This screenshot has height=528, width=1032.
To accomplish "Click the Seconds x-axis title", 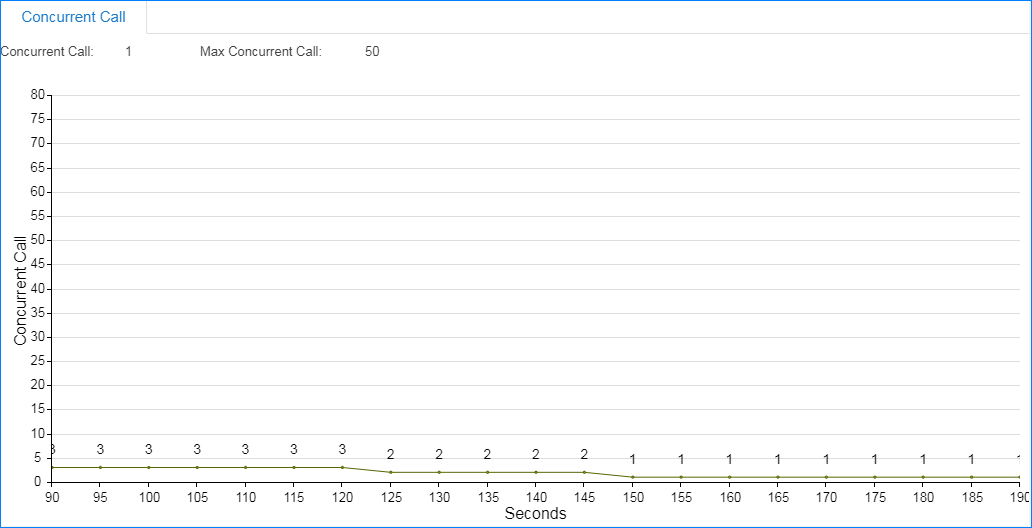I will point(535,514).
